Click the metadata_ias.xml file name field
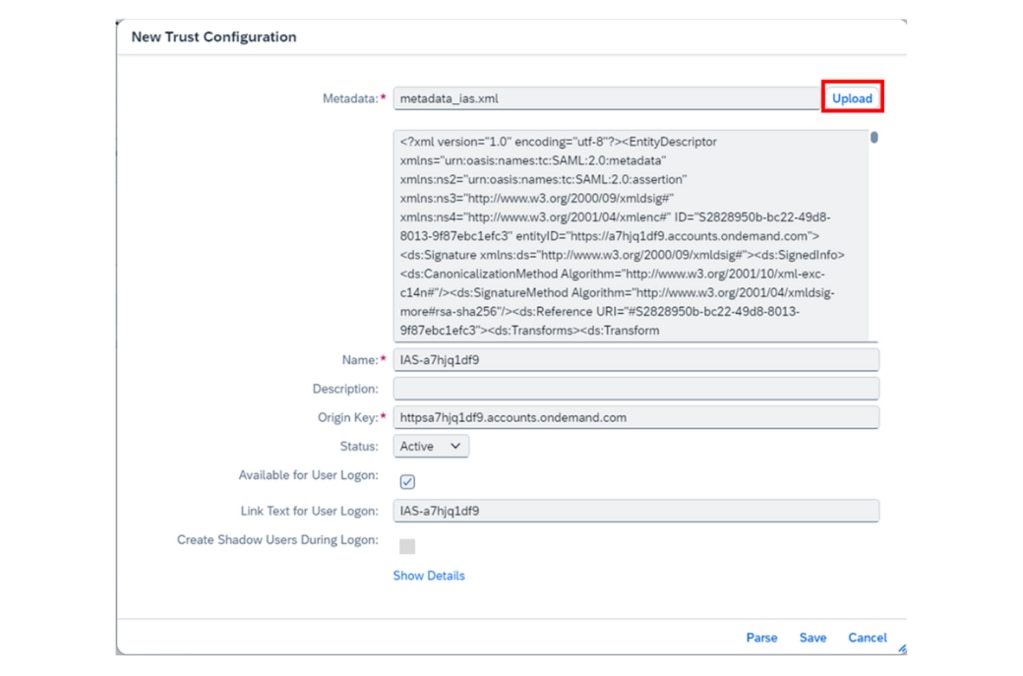 point(605,98)
